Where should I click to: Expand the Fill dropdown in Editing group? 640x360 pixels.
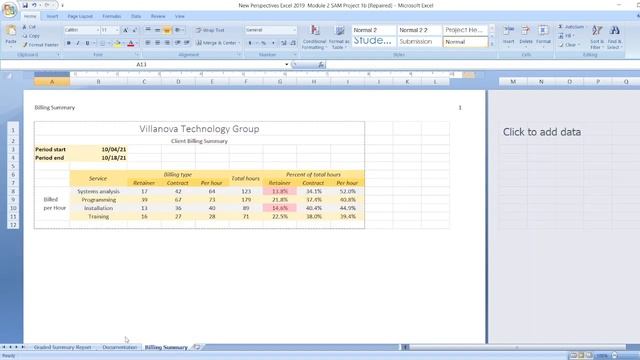click(x=573, y=36)
